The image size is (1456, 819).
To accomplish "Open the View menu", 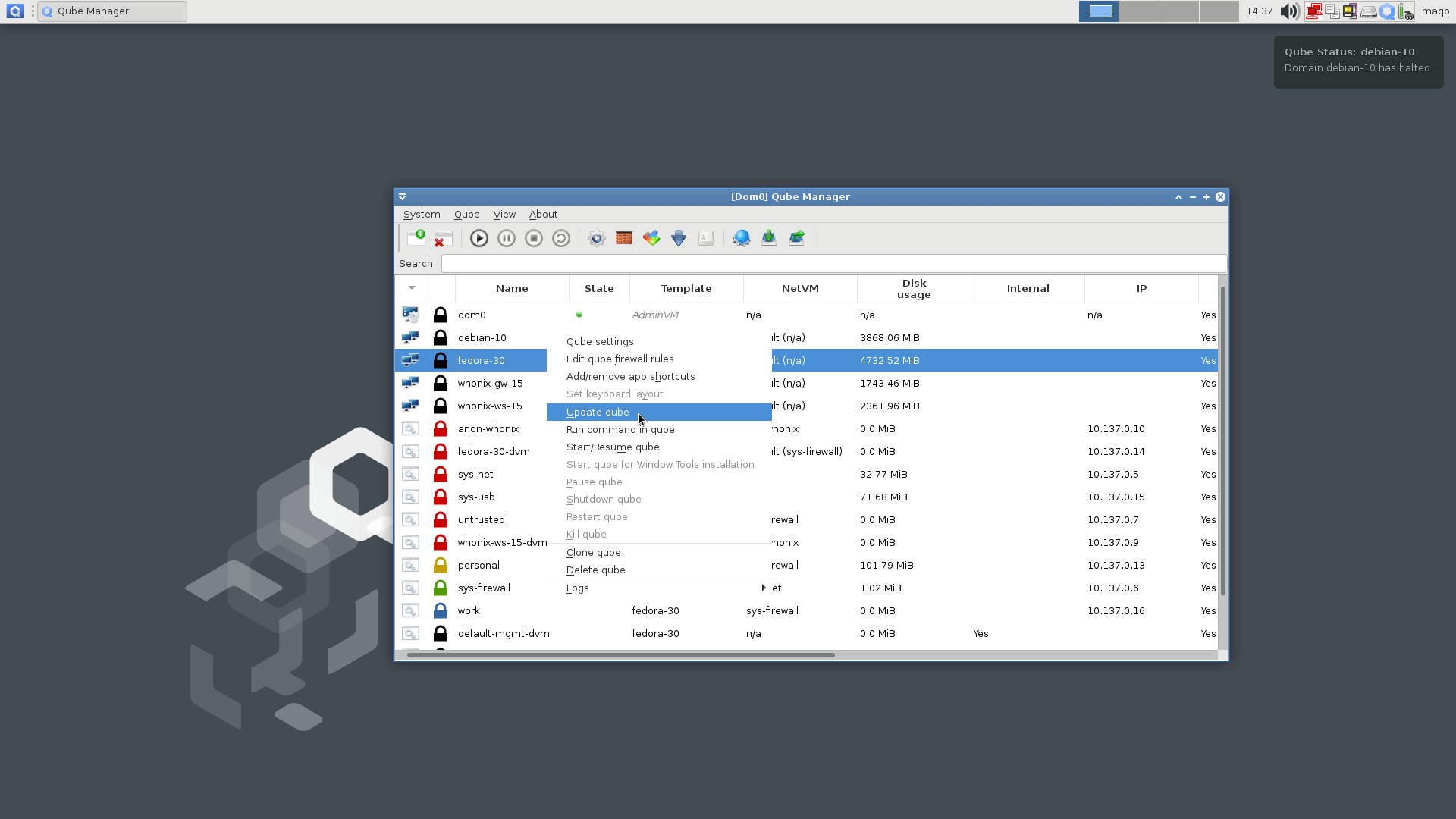I will [x=504, y=215].
